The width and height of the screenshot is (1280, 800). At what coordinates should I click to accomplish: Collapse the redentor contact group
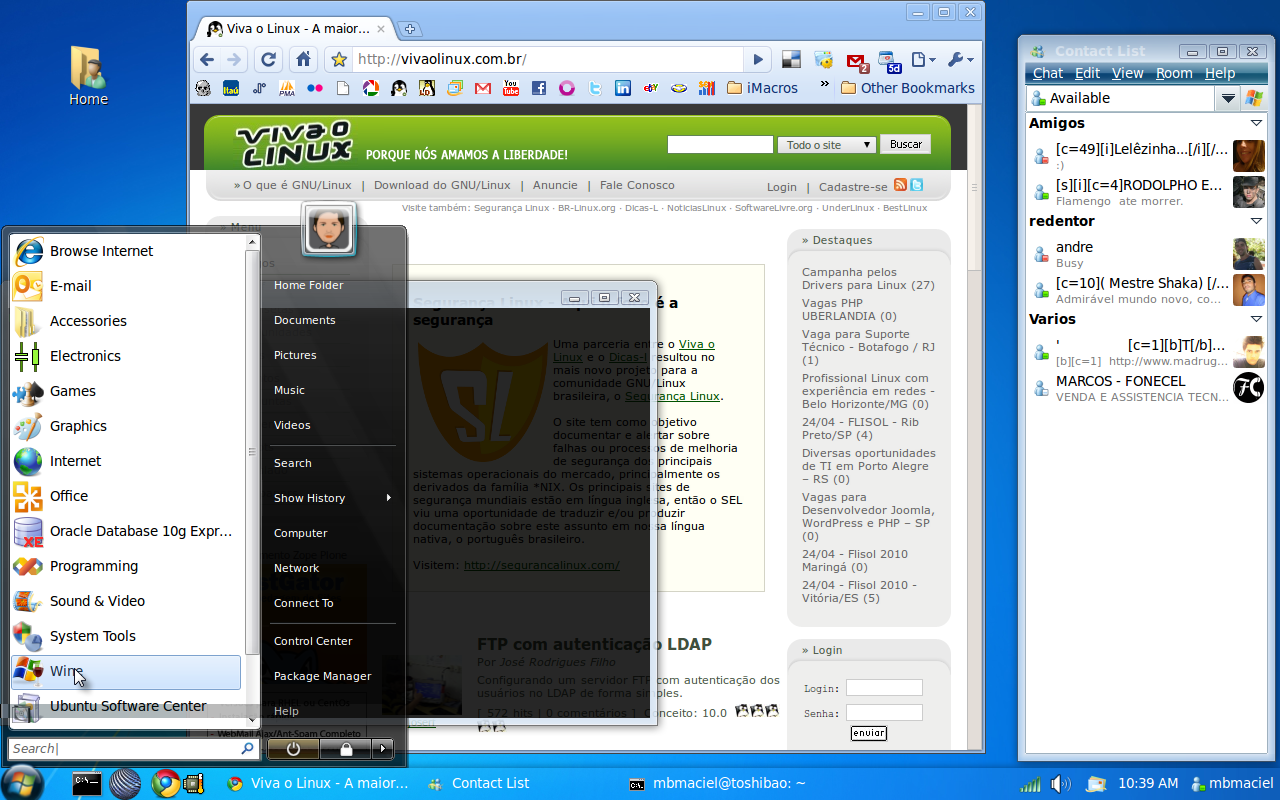coord(1256,221)
